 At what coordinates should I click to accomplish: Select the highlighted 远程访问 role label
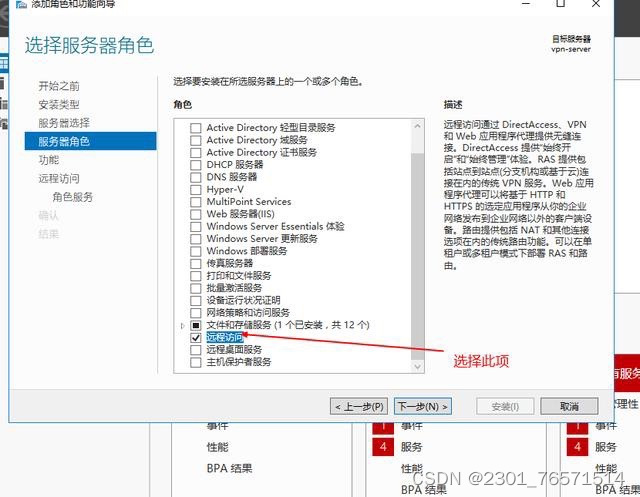tap(224, 337)
